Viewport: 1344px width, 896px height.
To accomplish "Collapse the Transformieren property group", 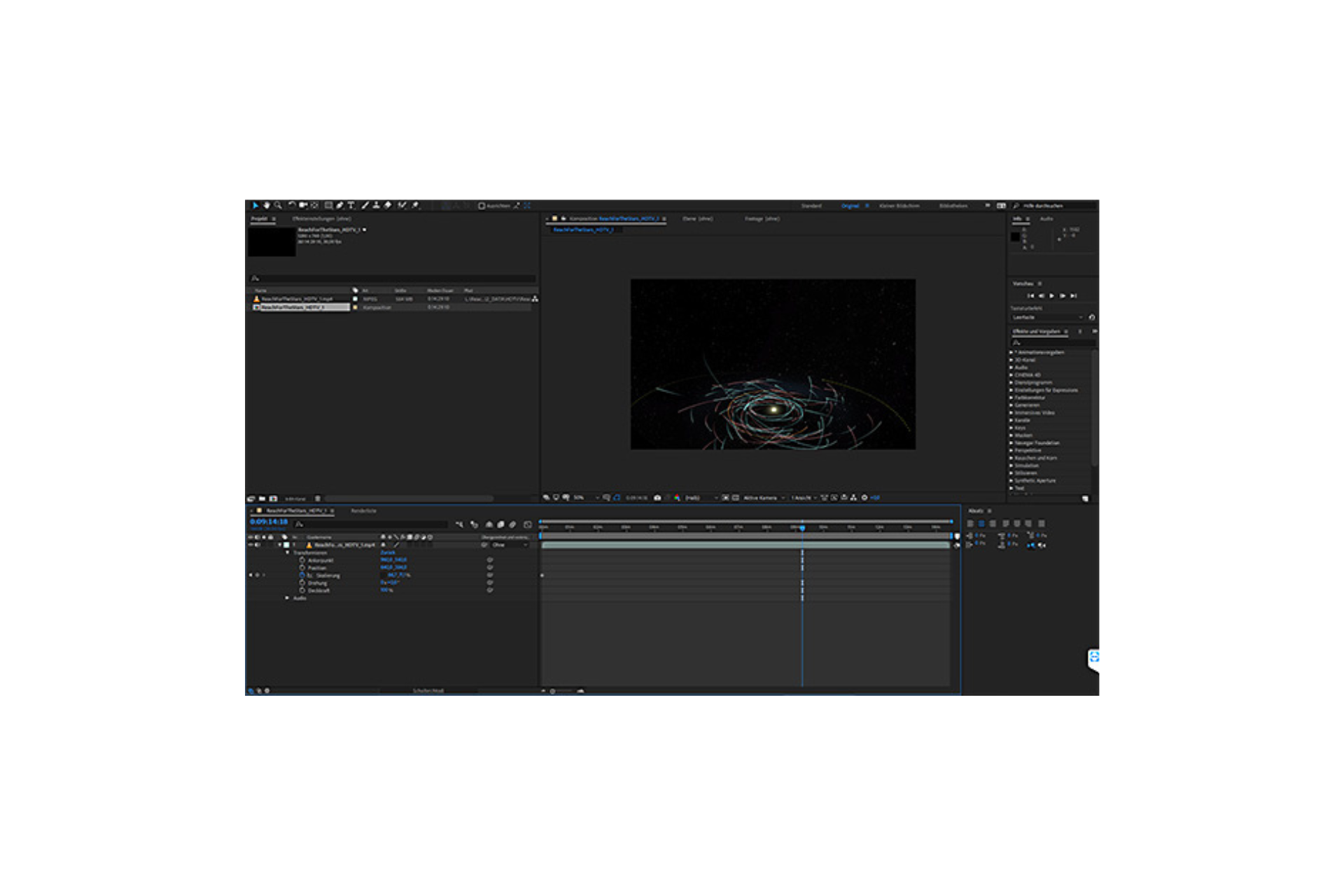I will [x=287, y=553].
